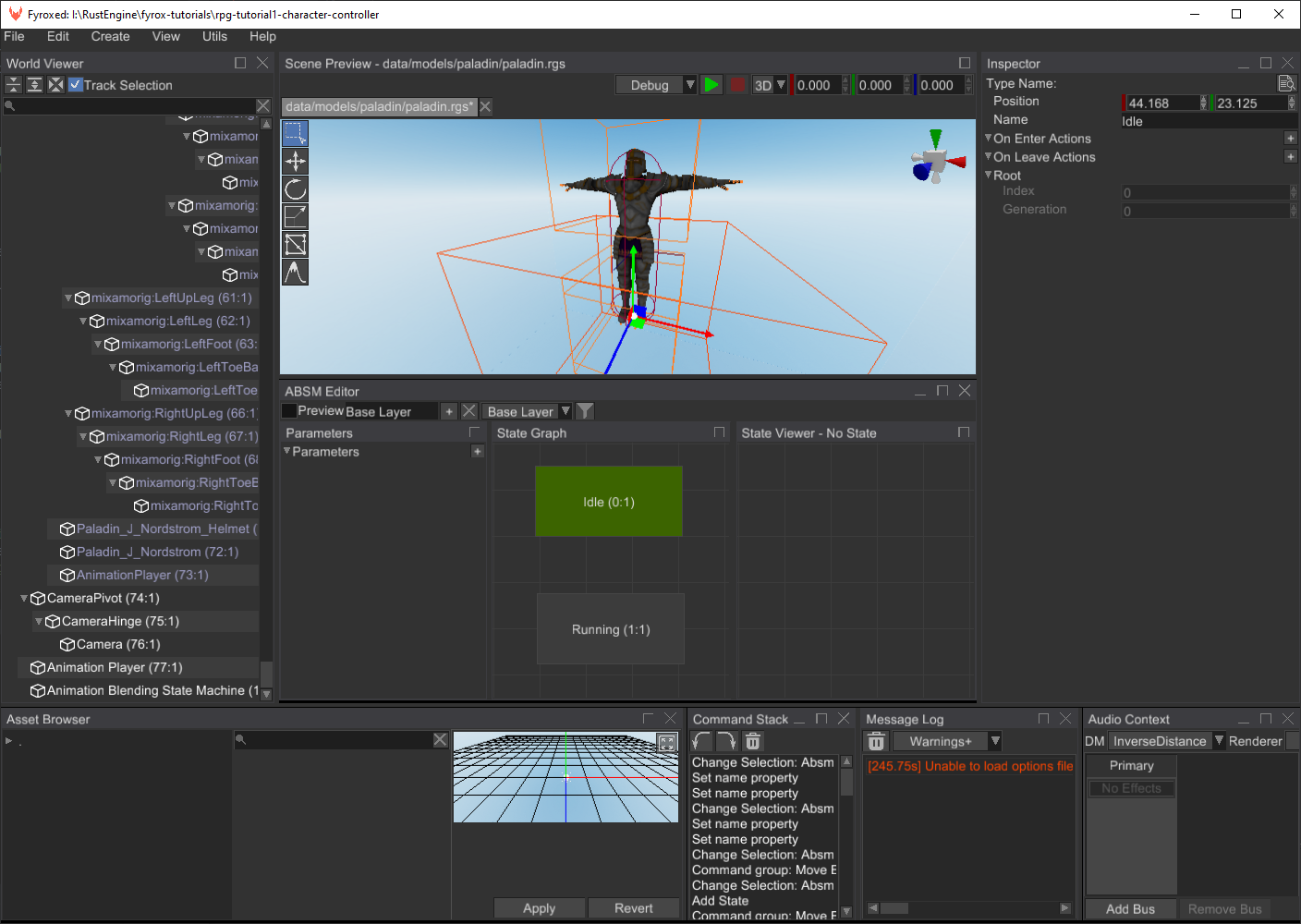The width and height of the screenshot is (1301, 924).
Task: Toggle the Track Selection checkbox
Action: point(76,84)
